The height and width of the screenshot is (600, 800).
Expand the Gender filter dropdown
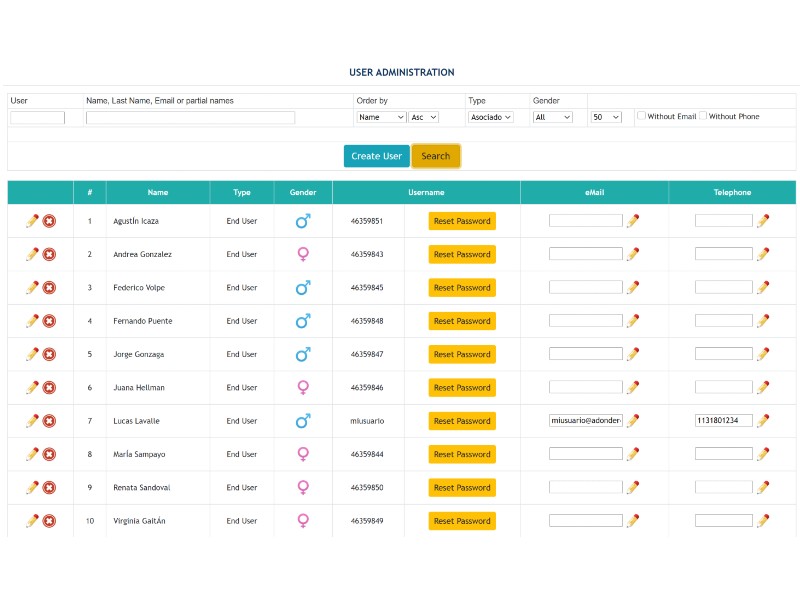click(x=552, y=117)
